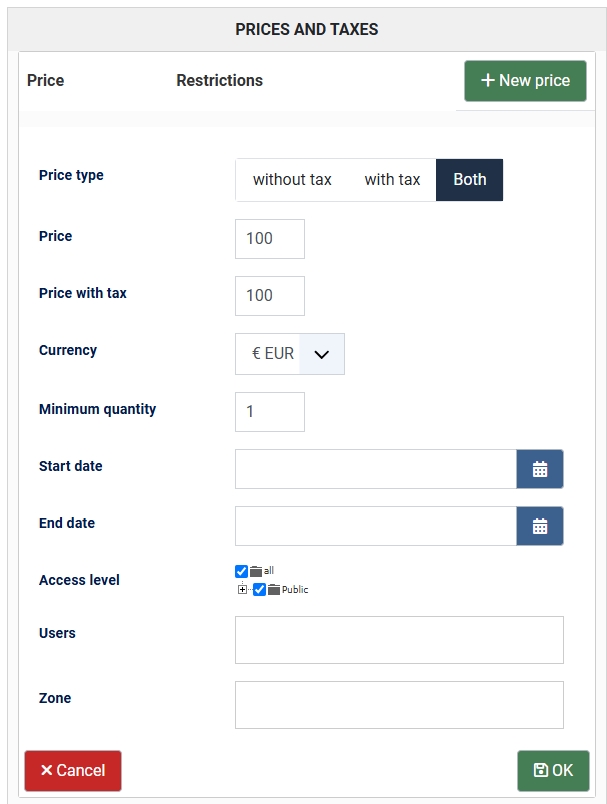Select 'without tax' price type

292,180
